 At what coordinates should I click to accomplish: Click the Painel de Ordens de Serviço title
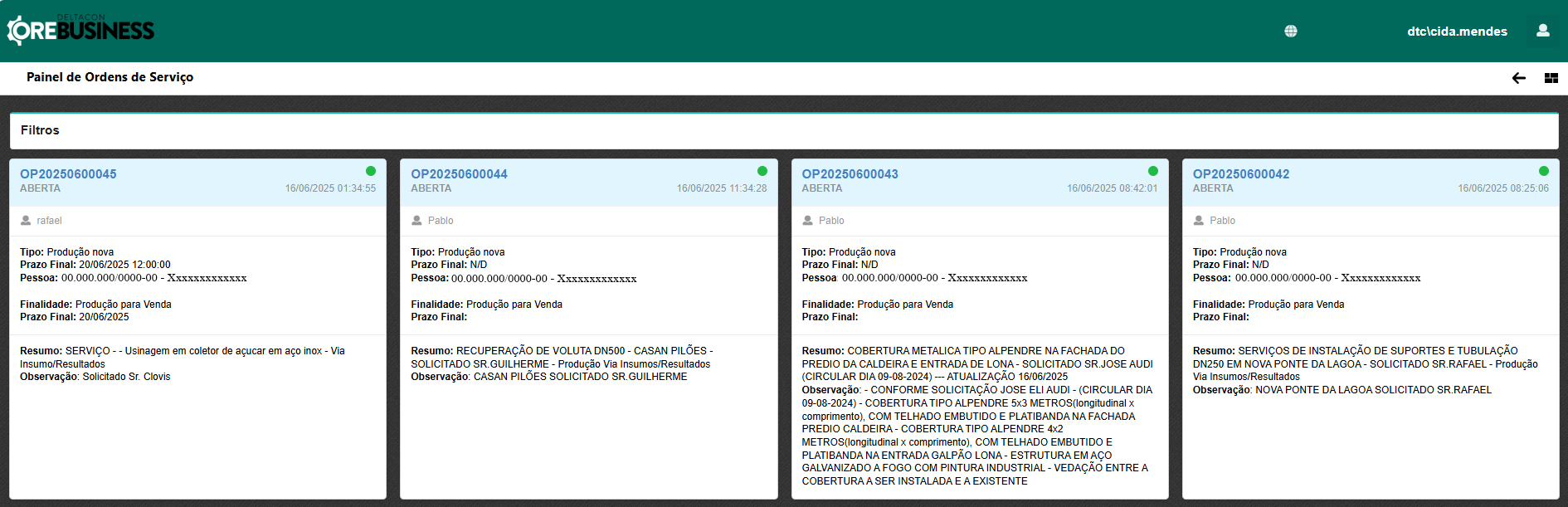coord(110,77)
